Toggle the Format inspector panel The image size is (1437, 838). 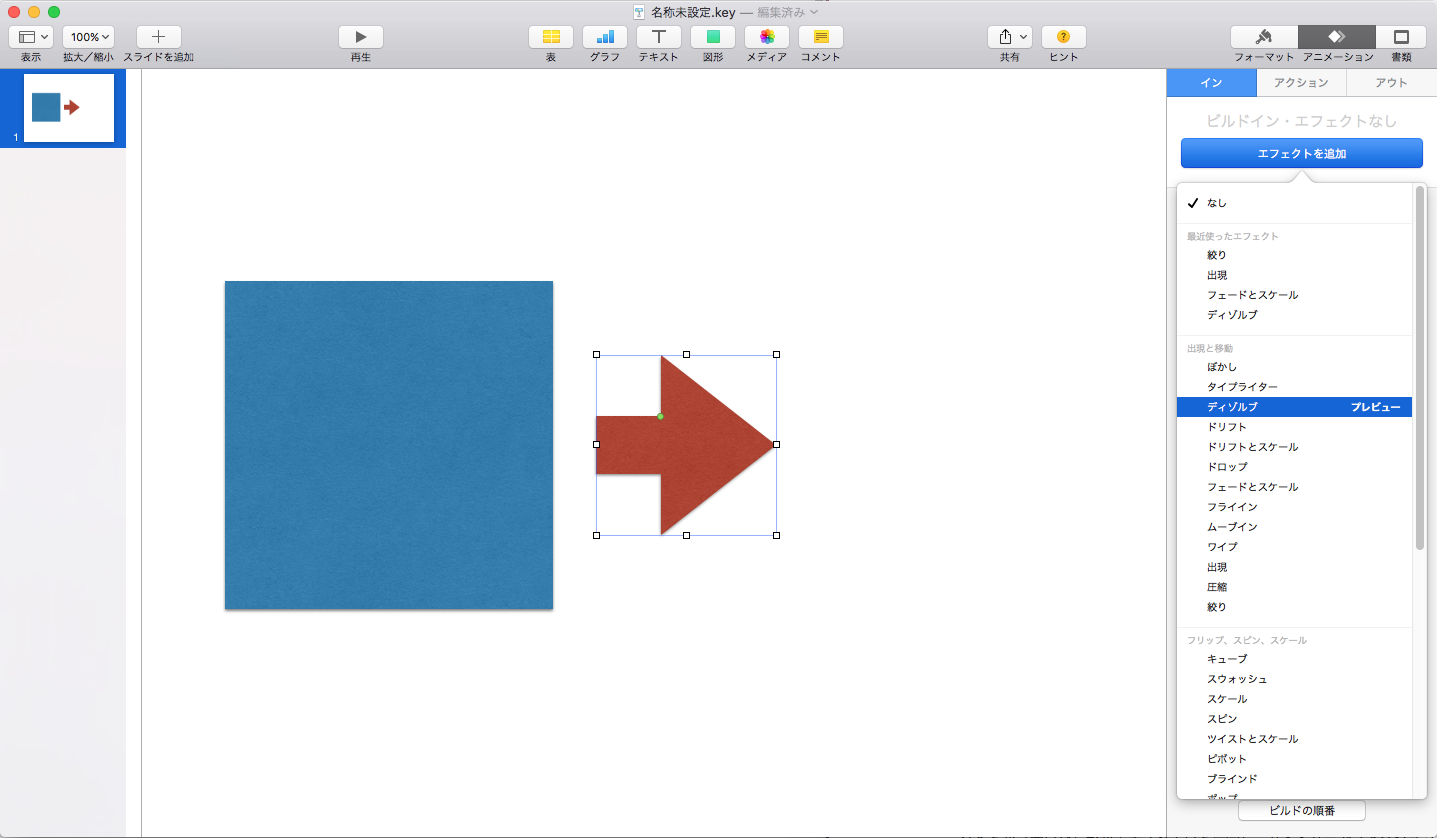(1264, 37)
